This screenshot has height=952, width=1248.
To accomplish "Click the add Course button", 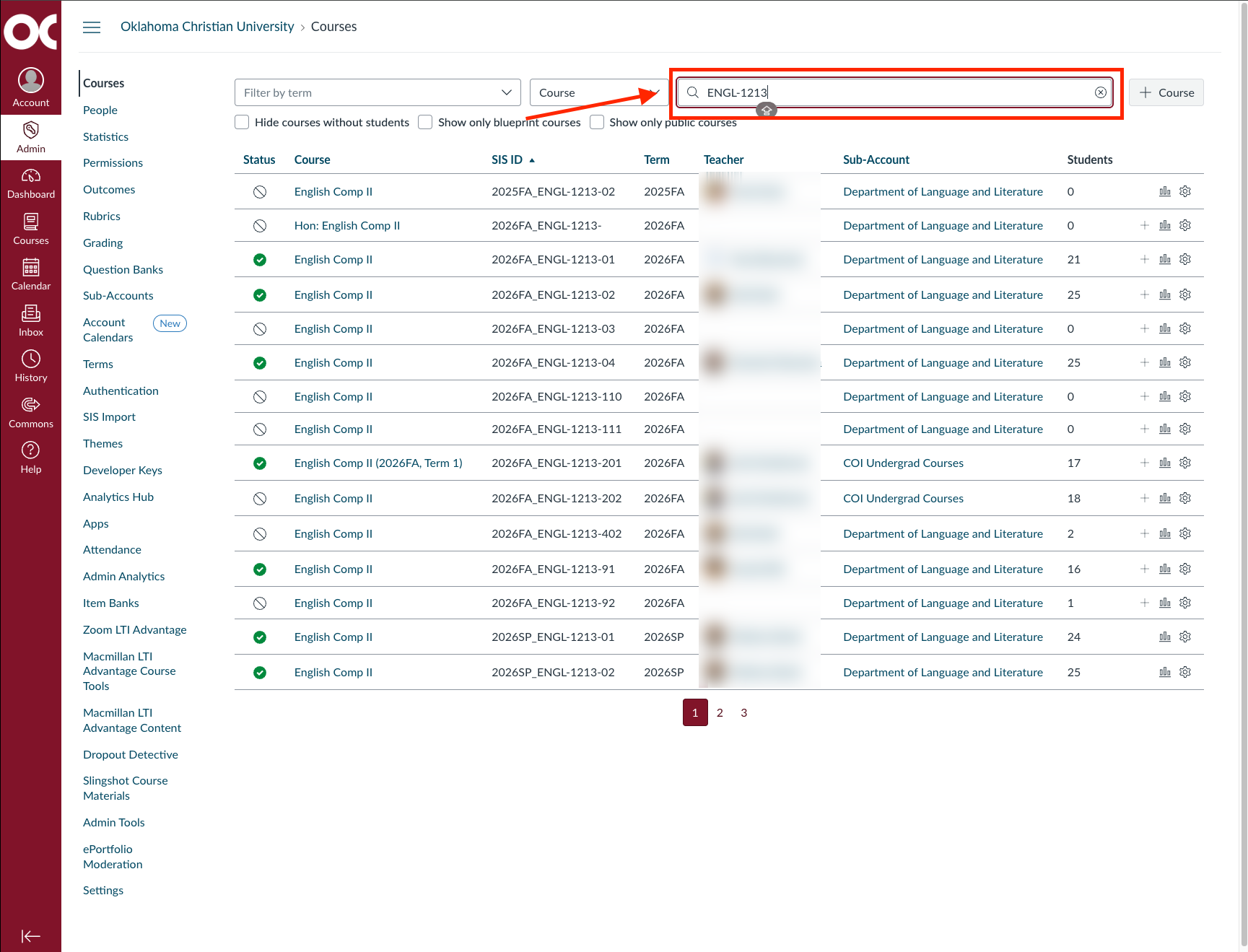I will (x=1166, y=92).
